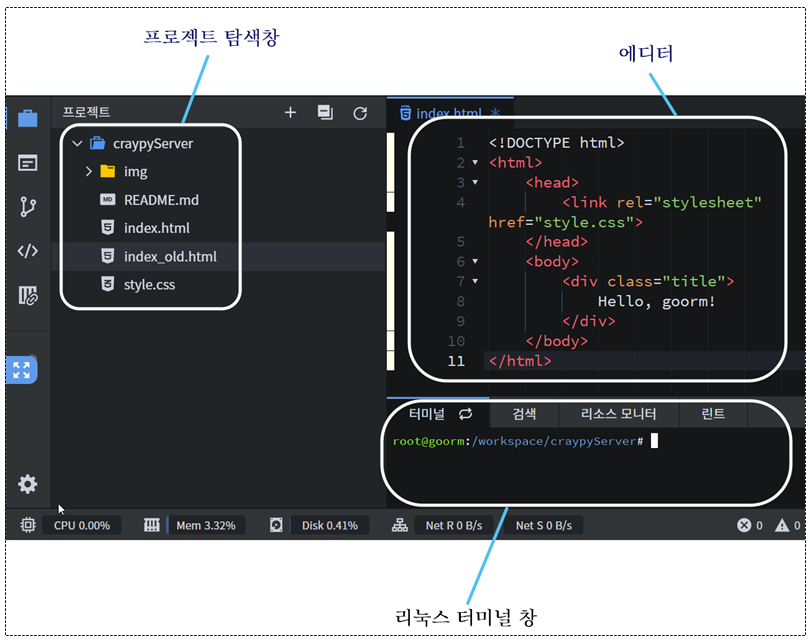Click the disk status icon
810x642 pixels.
tap(276, 525)
